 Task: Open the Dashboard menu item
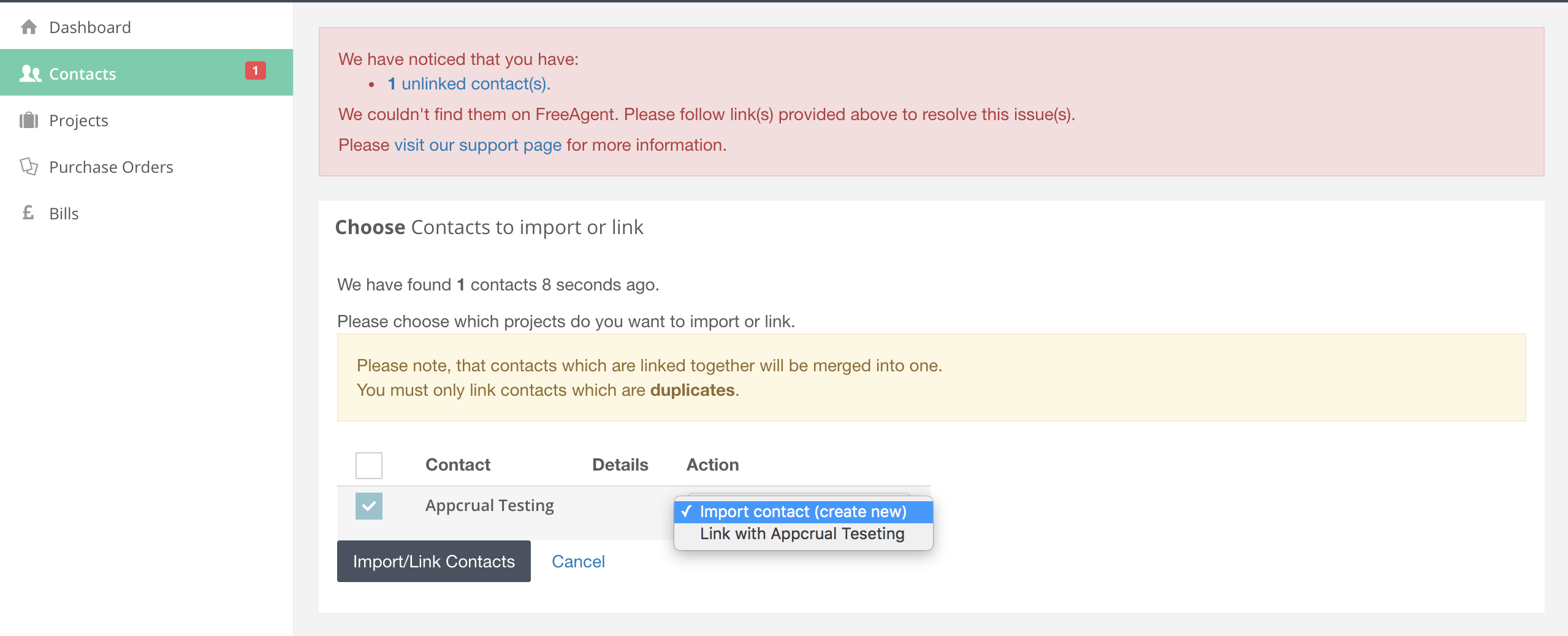coord(90,28)
